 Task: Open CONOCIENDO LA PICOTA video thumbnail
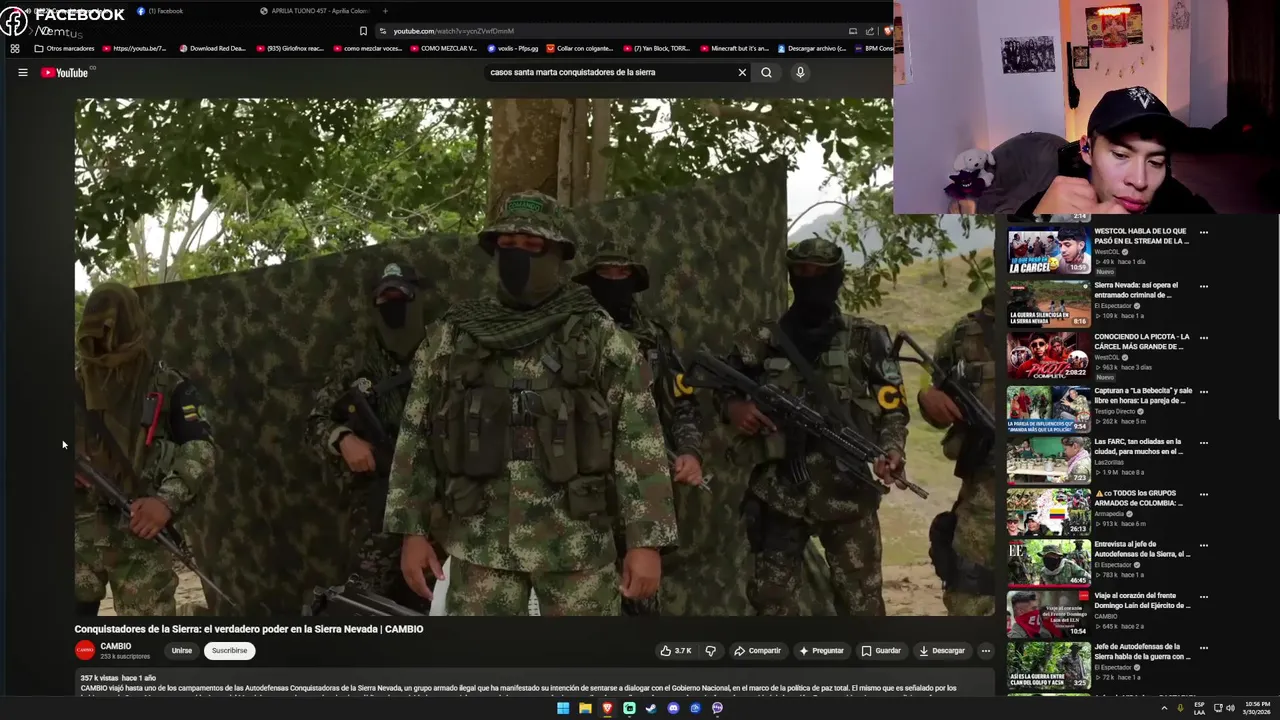pos(1048,354)
